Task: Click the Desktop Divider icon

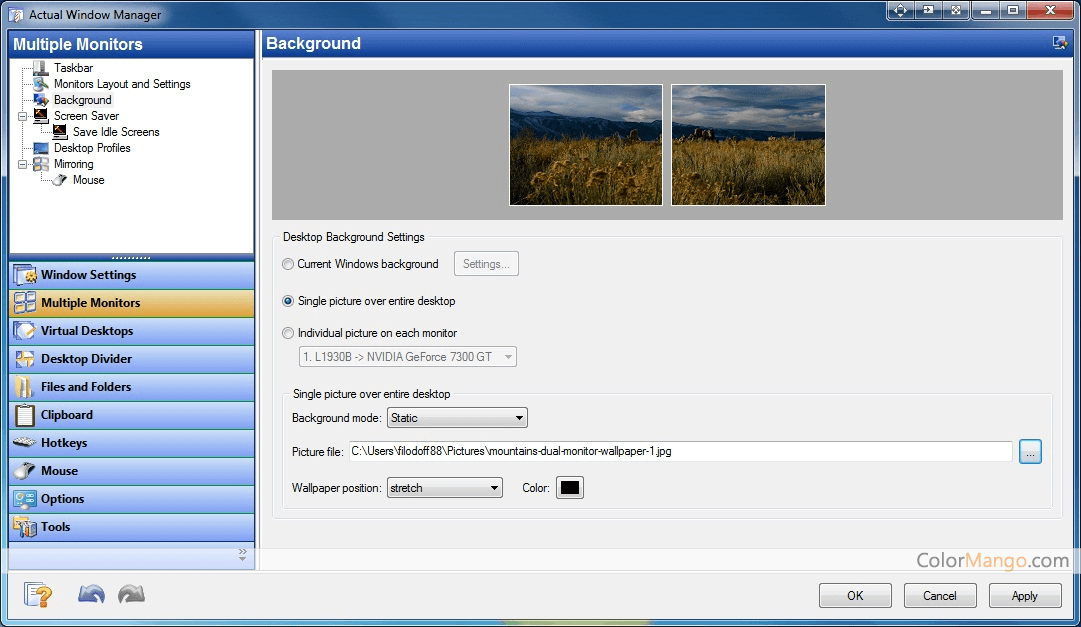Action: click(25, 359)
